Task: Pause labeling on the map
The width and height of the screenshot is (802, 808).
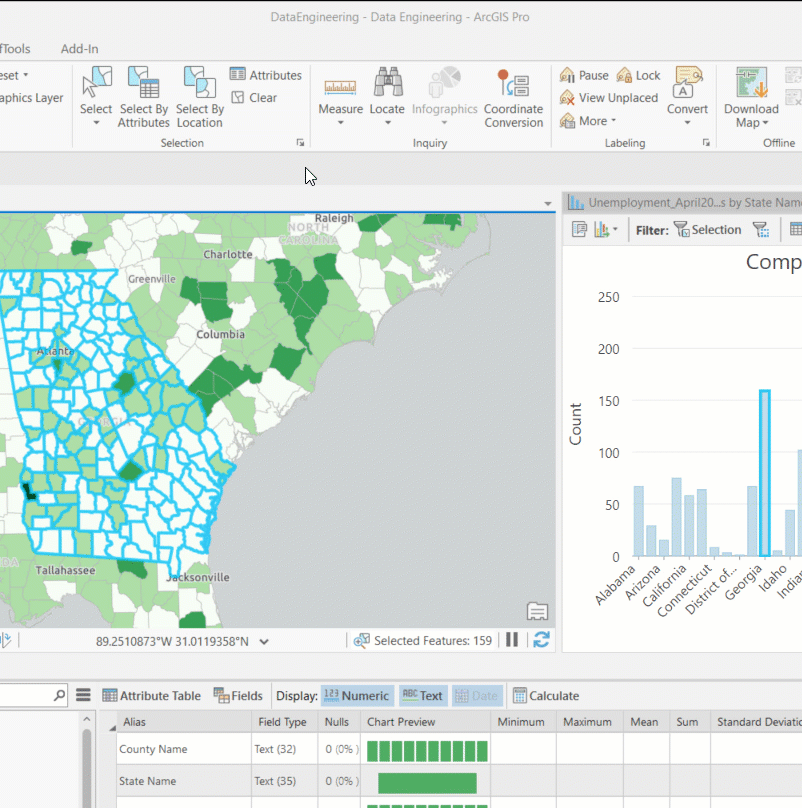Action: pos(583,74)
